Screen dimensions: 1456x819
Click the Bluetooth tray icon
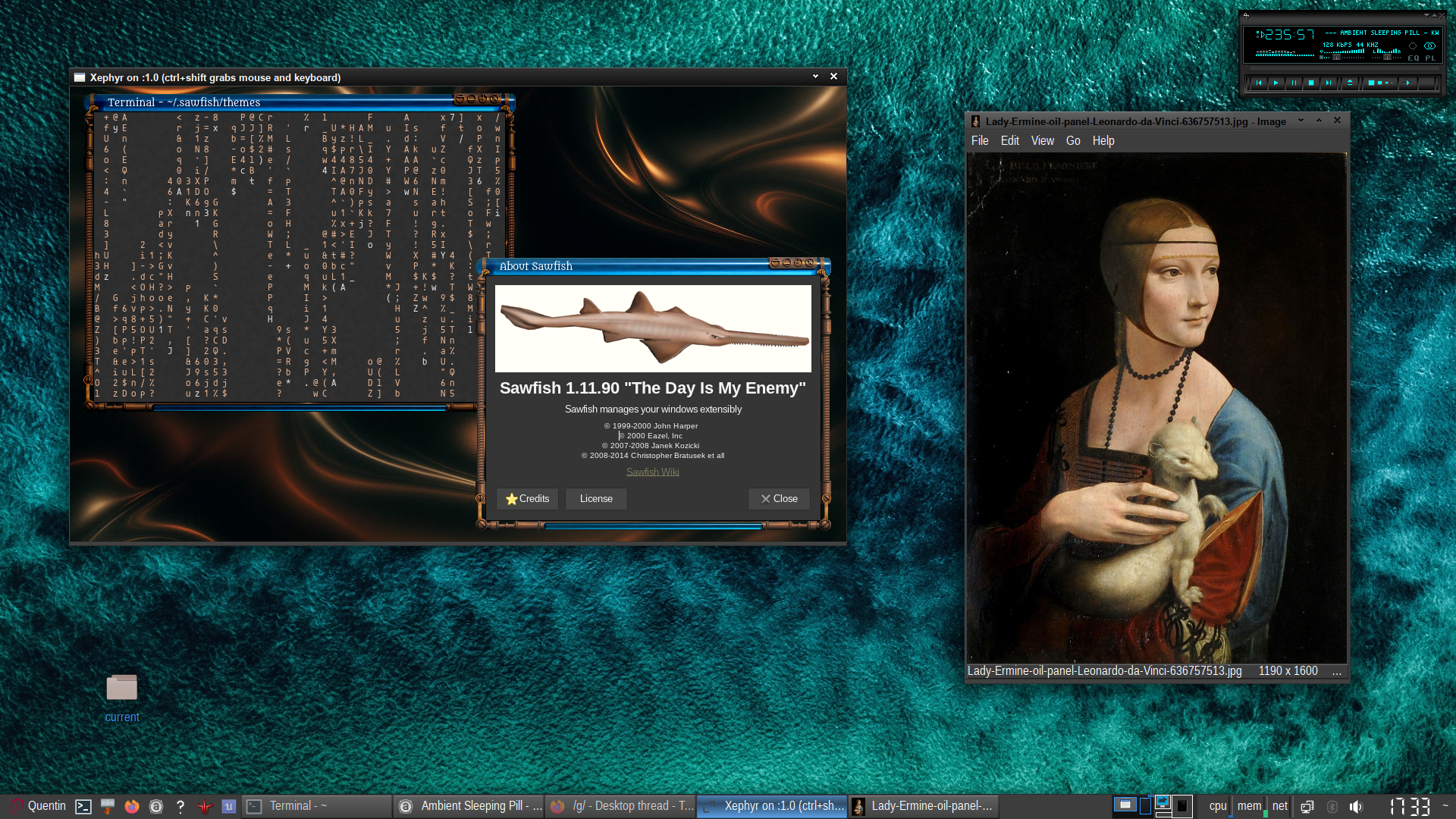pyautogui.click(x=1332, y=807)
